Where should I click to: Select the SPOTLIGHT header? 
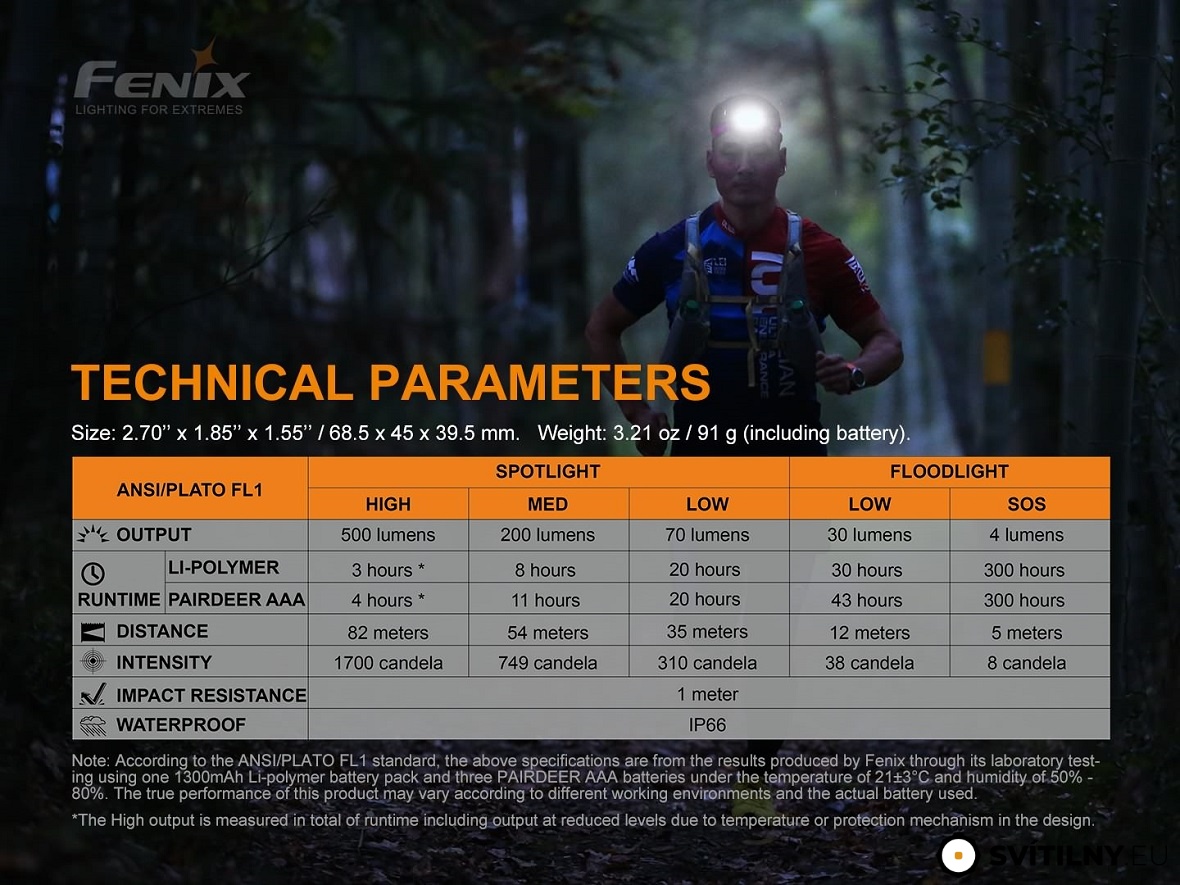(548, 472)
